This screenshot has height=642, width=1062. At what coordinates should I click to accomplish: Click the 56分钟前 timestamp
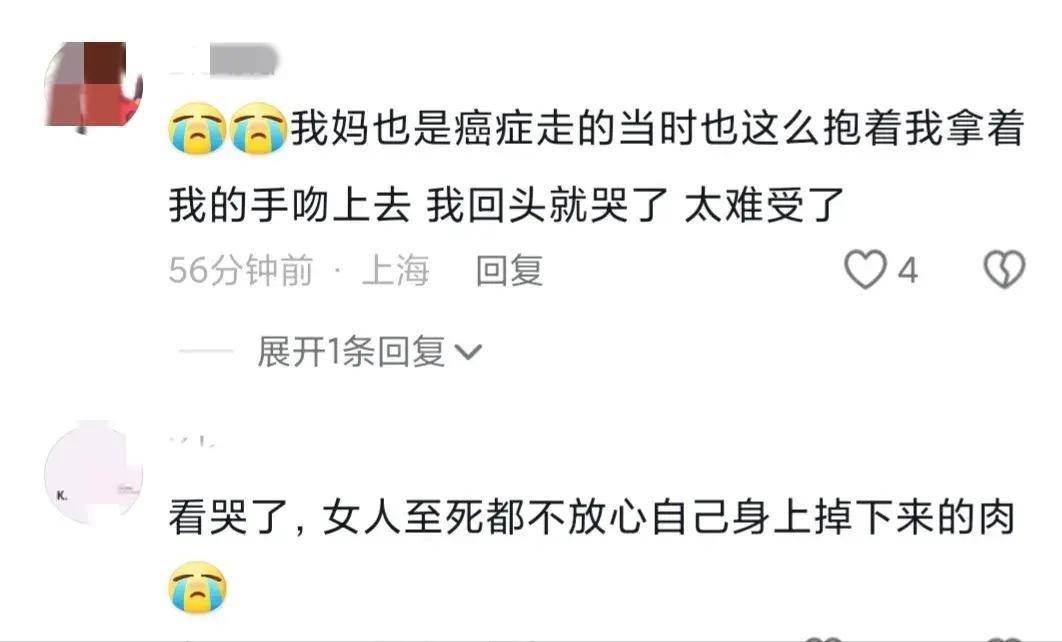(241, 270)
